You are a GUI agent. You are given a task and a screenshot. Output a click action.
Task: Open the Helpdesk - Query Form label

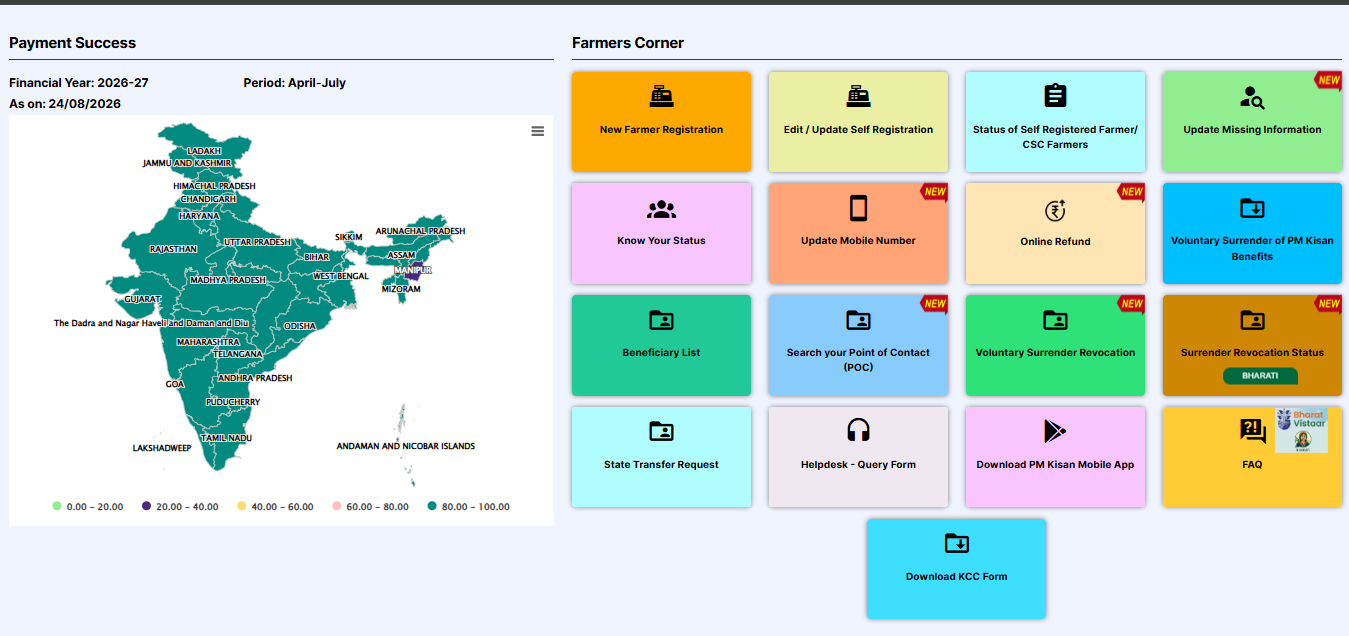point(858,464)
